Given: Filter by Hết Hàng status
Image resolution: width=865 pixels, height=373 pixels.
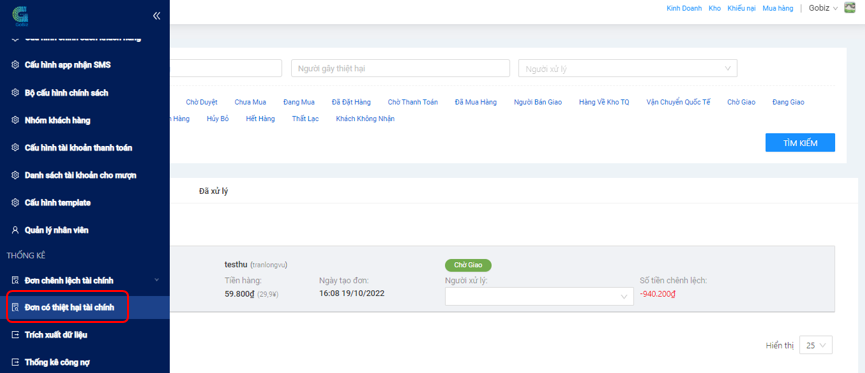Looking at the screenshot, I should click(260, 119).
